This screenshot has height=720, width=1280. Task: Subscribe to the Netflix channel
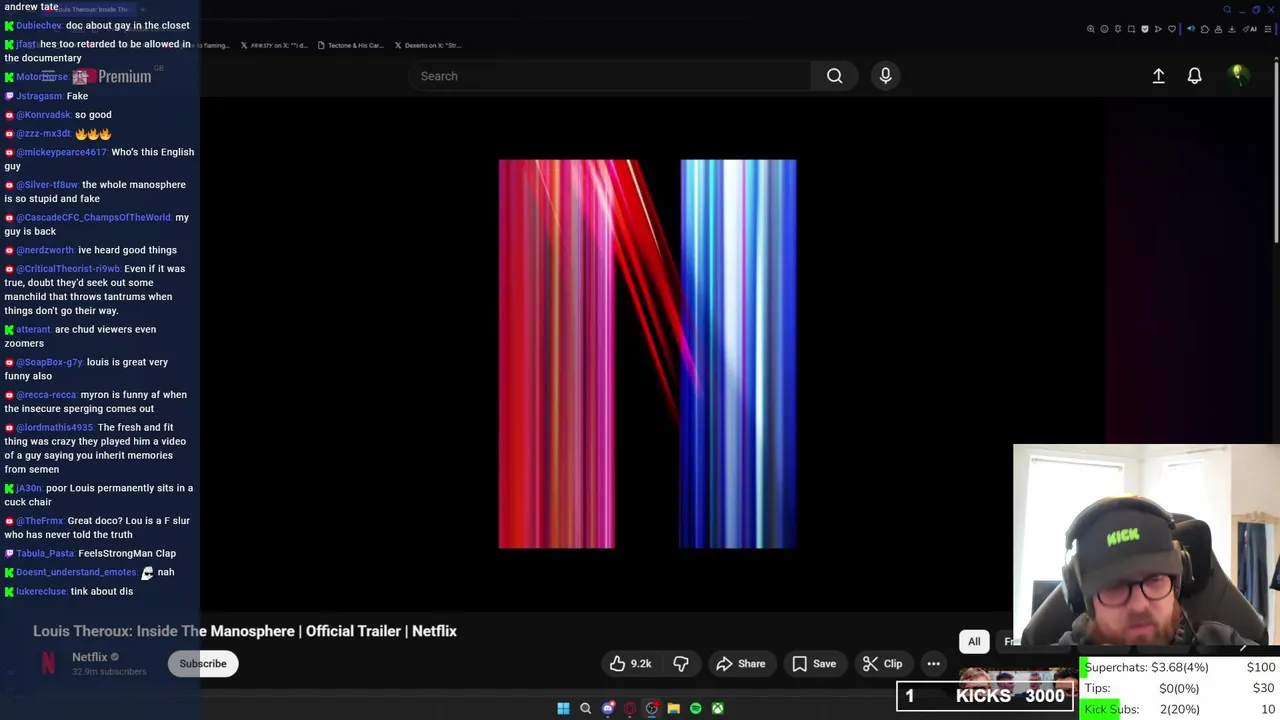pos(203,663)
